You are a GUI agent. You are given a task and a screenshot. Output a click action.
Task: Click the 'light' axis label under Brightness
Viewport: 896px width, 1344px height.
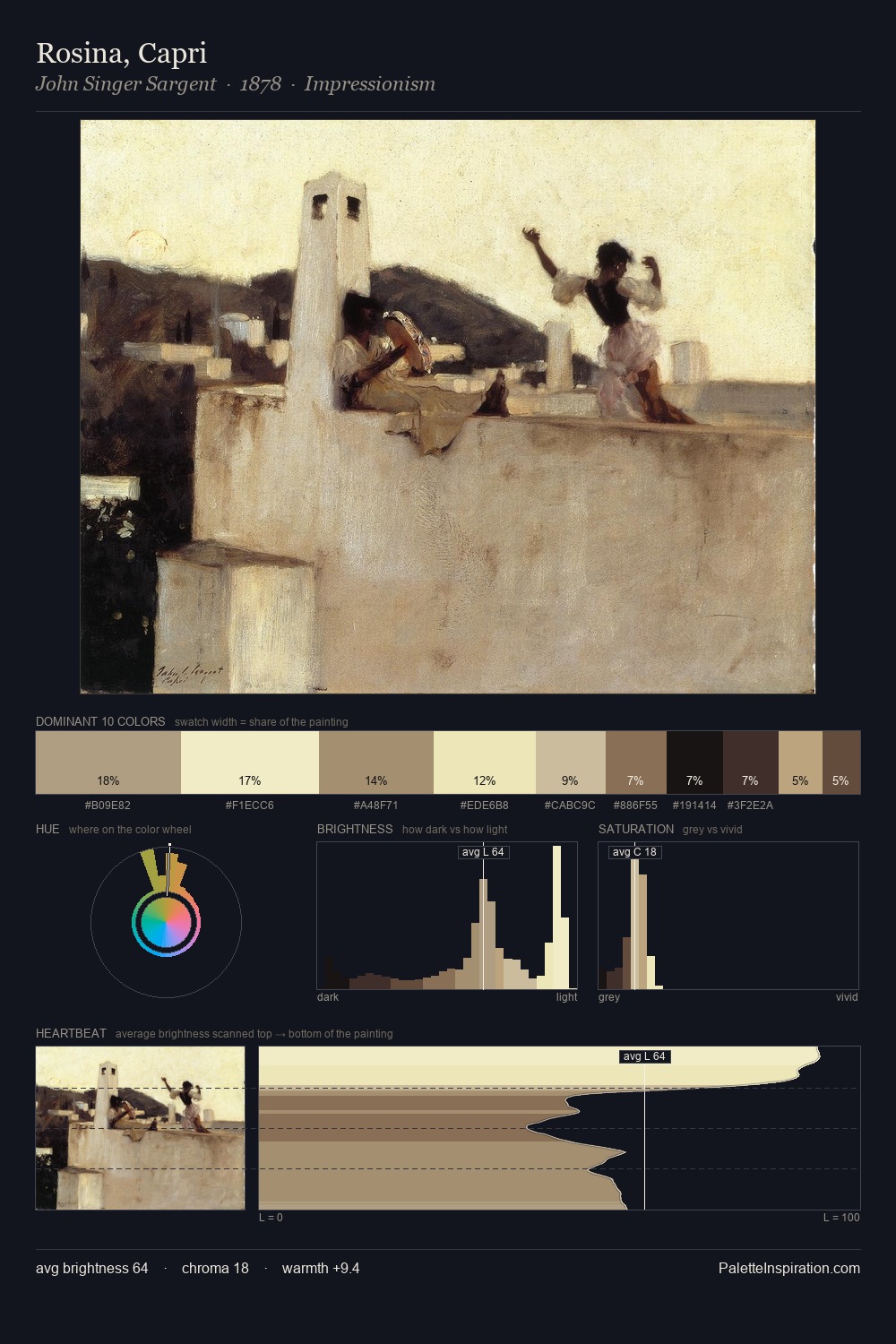(x=566, y=997)
